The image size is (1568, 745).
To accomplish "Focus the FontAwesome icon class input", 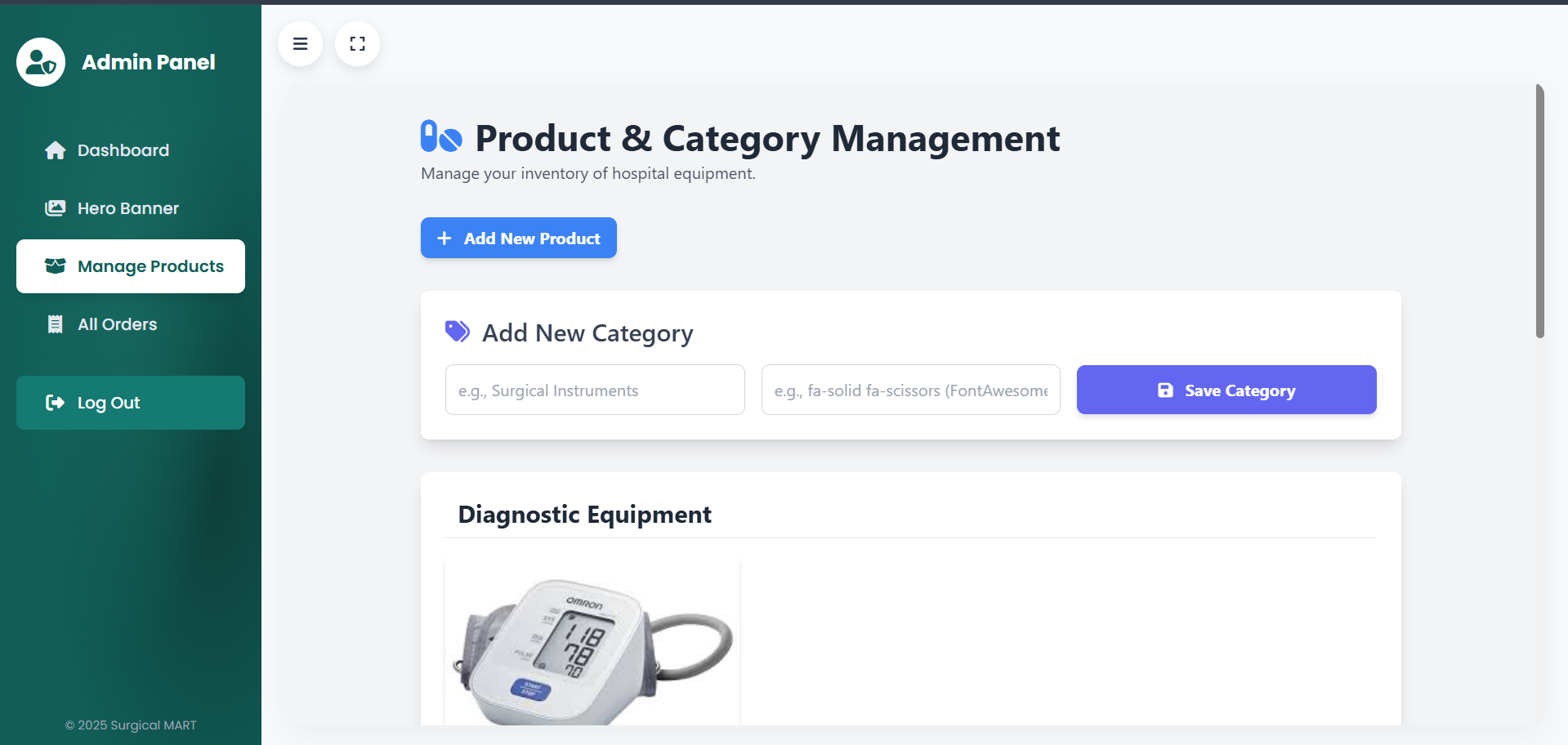I will pyautogui.click(x=910, y=390).
